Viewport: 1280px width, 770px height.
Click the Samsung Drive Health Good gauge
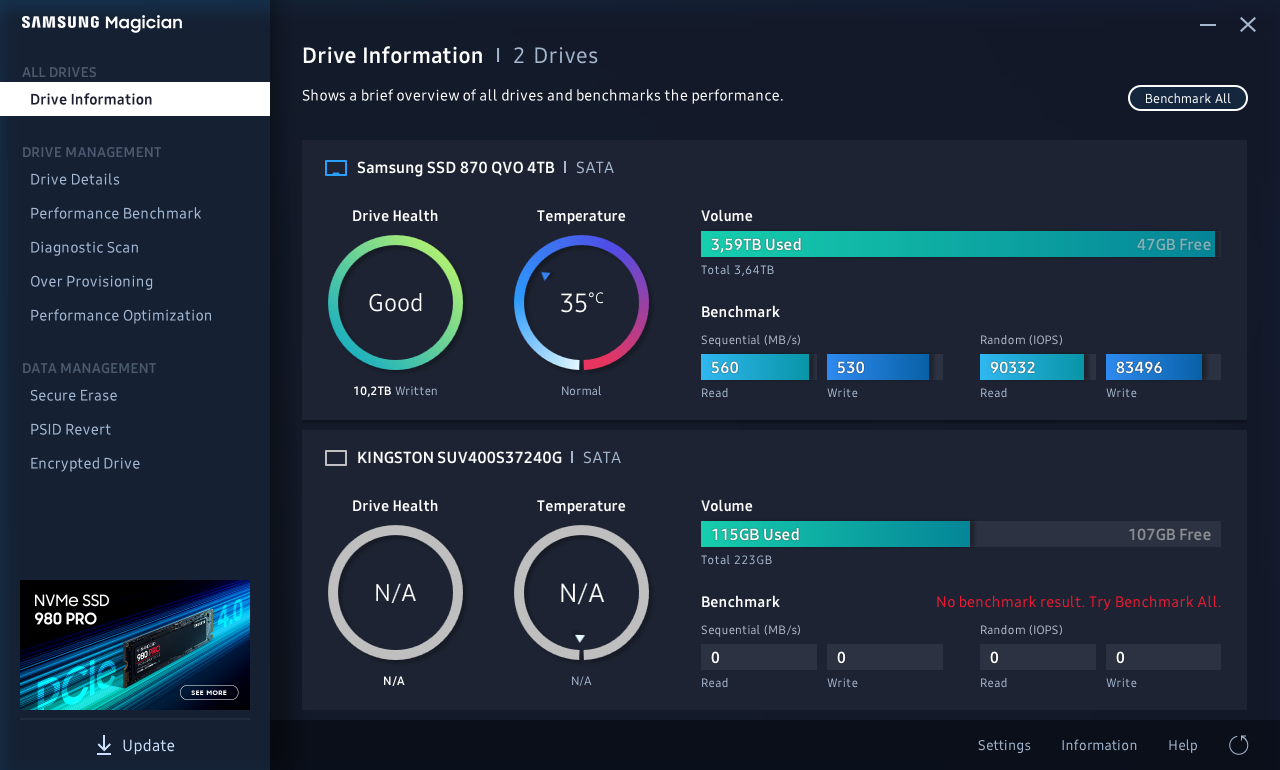pos(395,303)
